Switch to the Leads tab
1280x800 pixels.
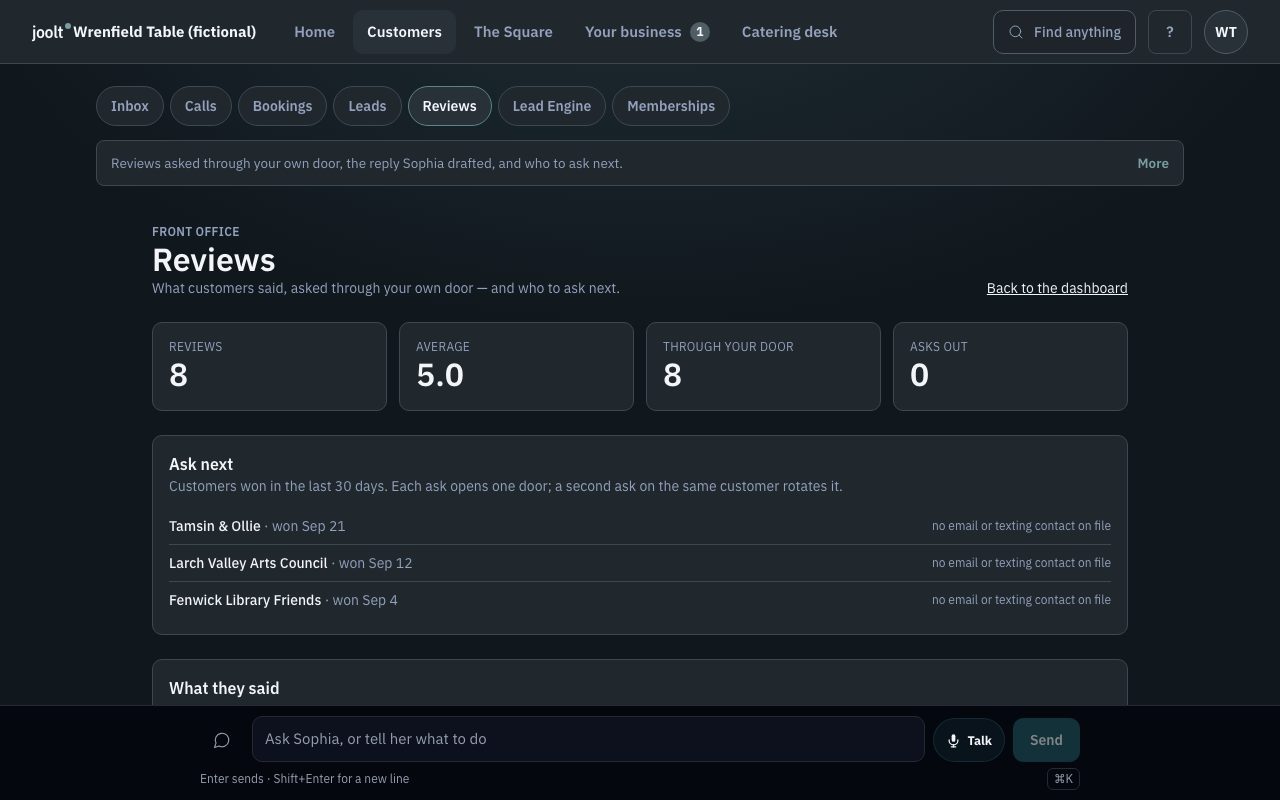[367, 106]
